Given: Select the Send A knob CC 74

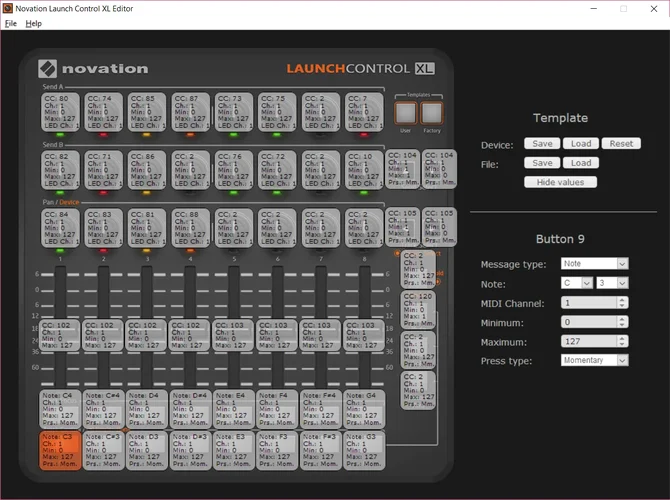Looking at the screenshot, I should click(x=103, y=112).
